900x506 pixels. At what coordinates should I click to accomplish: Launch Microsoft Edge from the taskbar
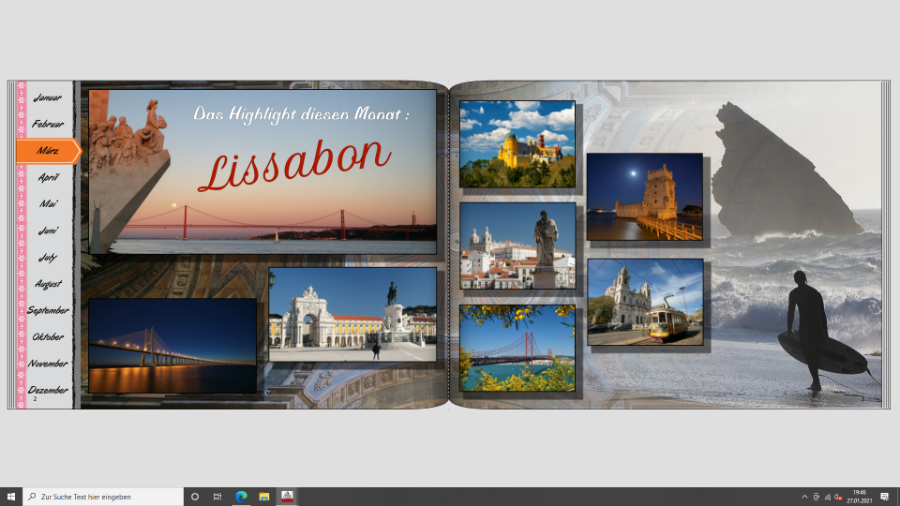tap(241, 496)
